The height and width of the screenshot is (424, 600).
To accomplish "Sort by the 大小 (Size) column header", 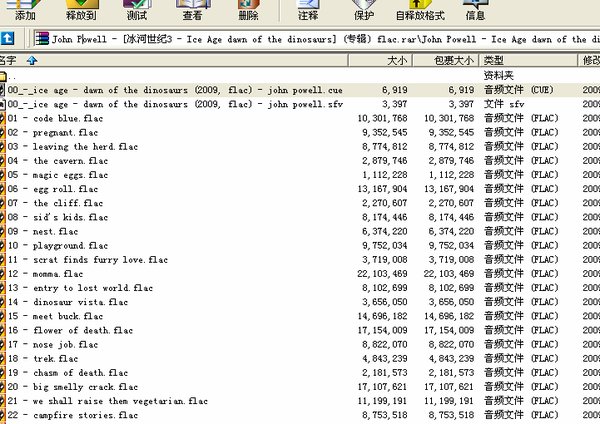I will 380,60.
